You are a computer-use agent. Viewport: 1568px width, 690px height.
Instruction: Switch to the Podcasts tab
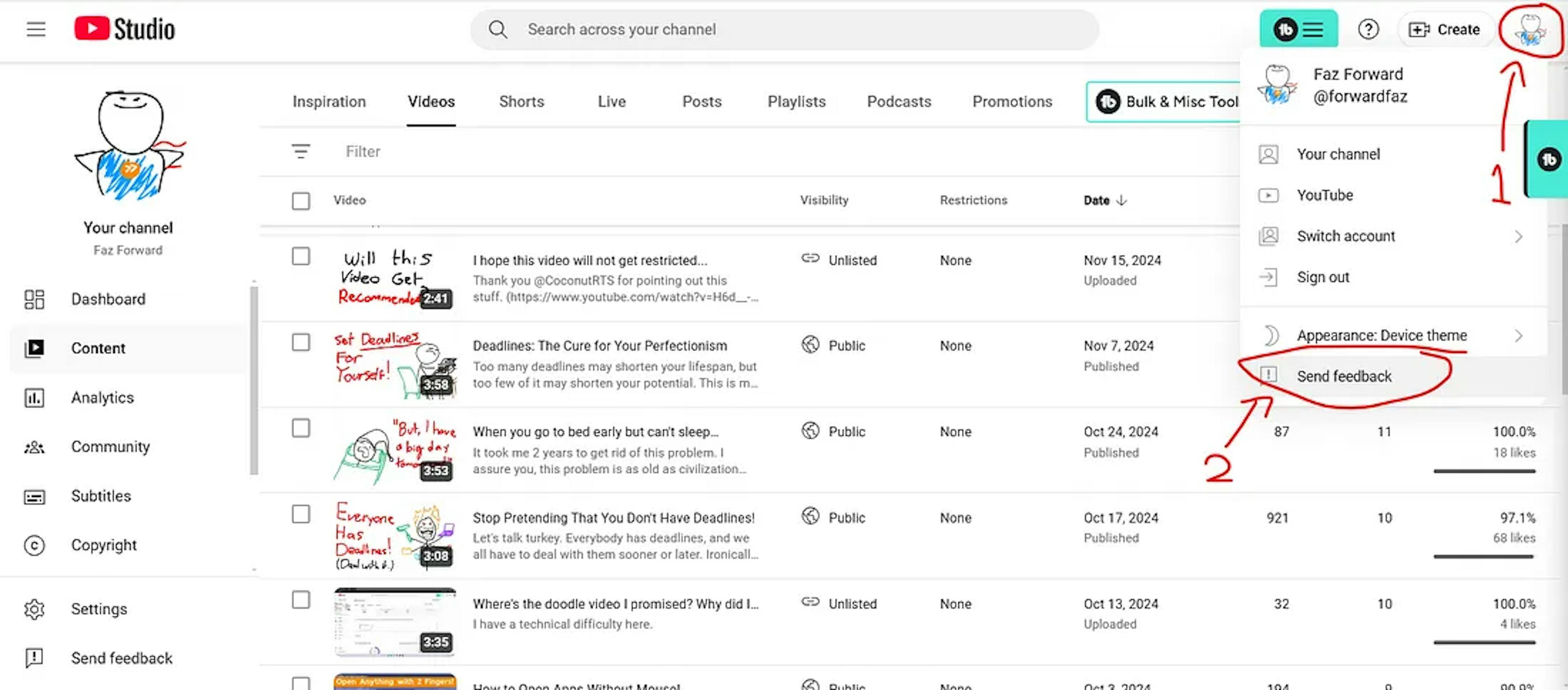point(899,102)
